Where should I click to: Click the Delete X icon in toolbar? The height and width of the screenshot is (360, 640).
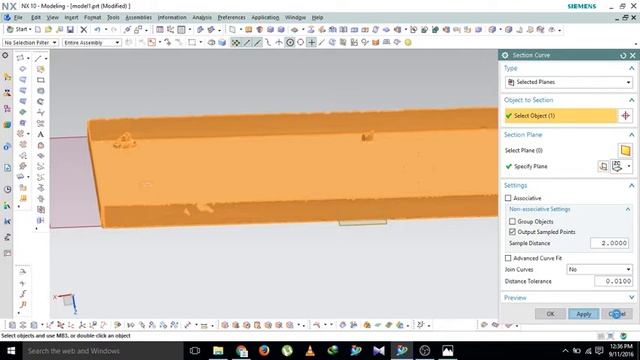(84, 29)
